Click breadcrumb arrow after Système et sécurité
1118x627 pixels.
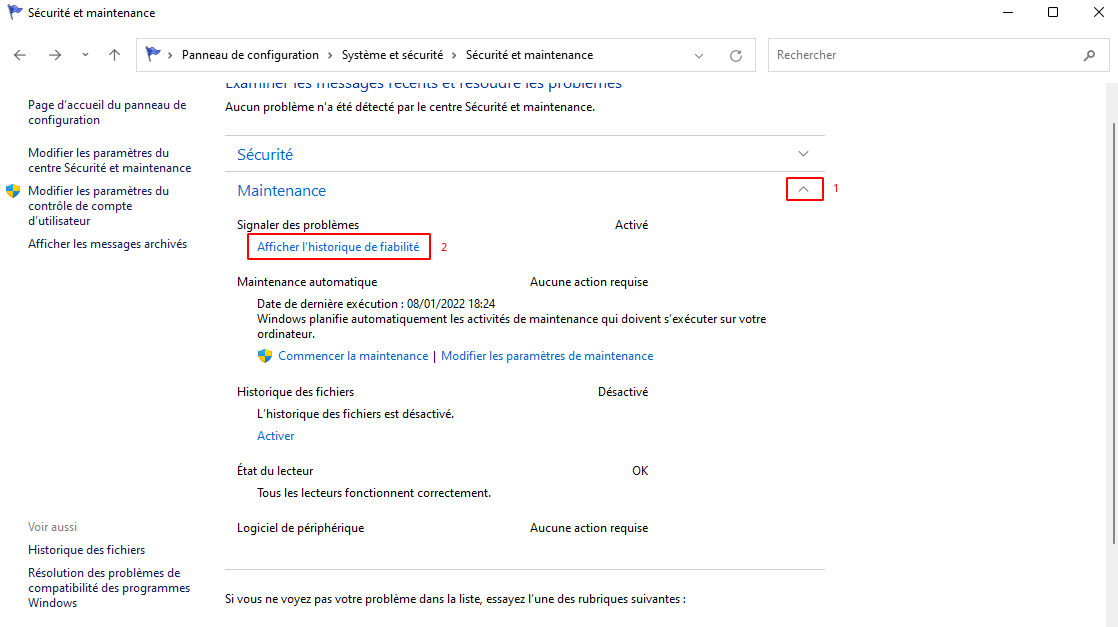454,55
